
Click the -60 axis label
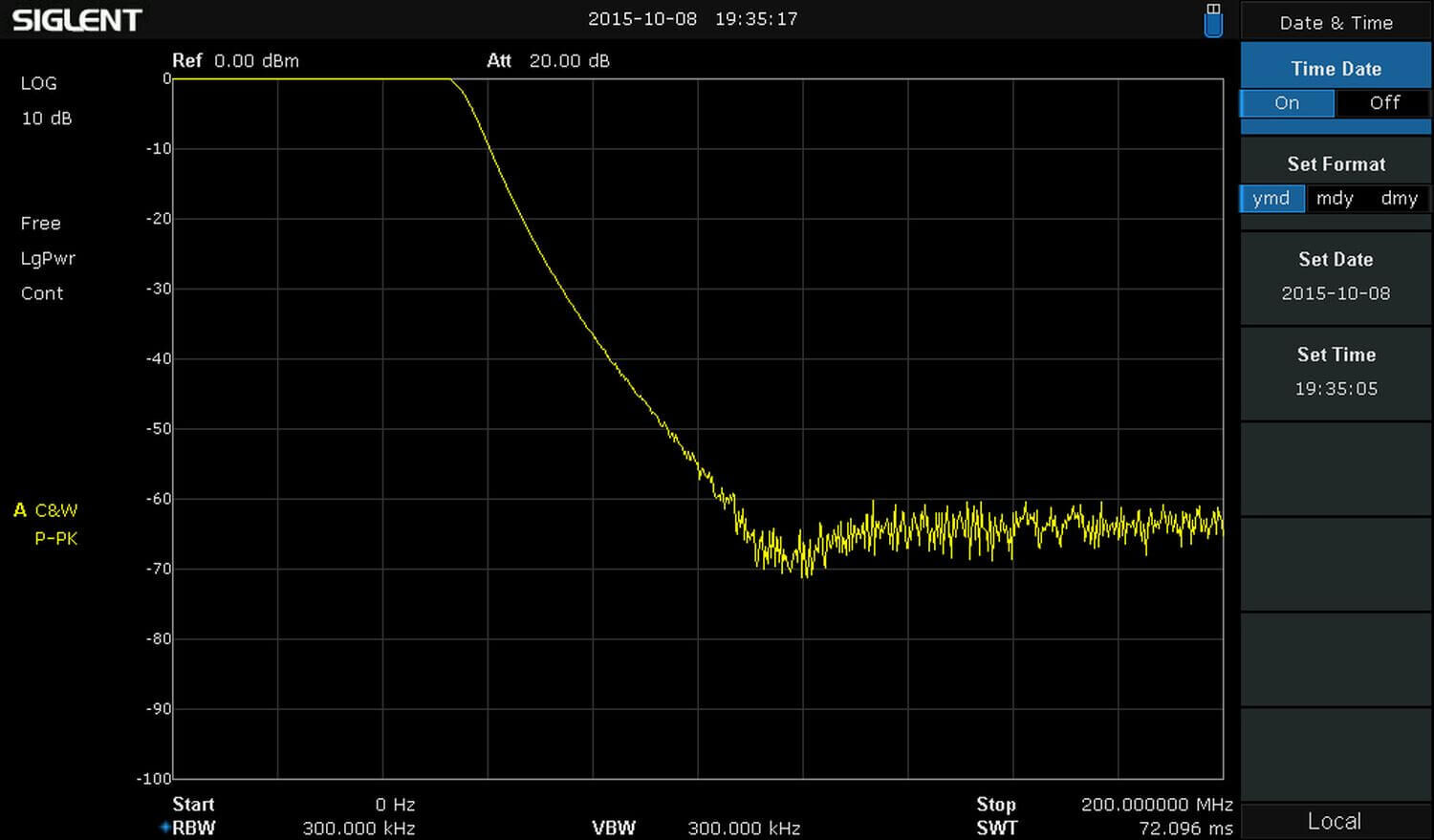coord(159,499)
